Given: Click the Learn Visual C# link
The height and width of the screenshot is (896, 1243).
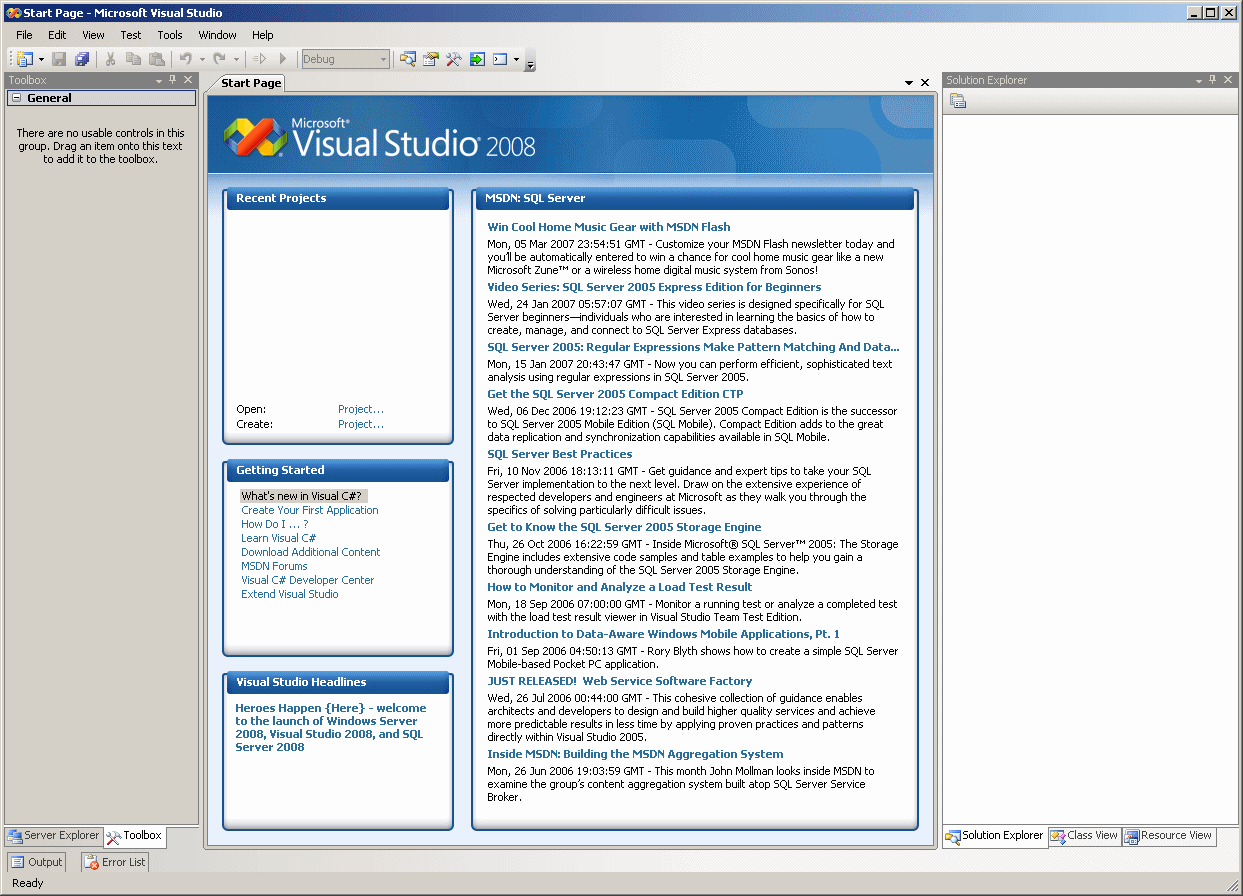Looking at the screenshot, I should (279, 538).
